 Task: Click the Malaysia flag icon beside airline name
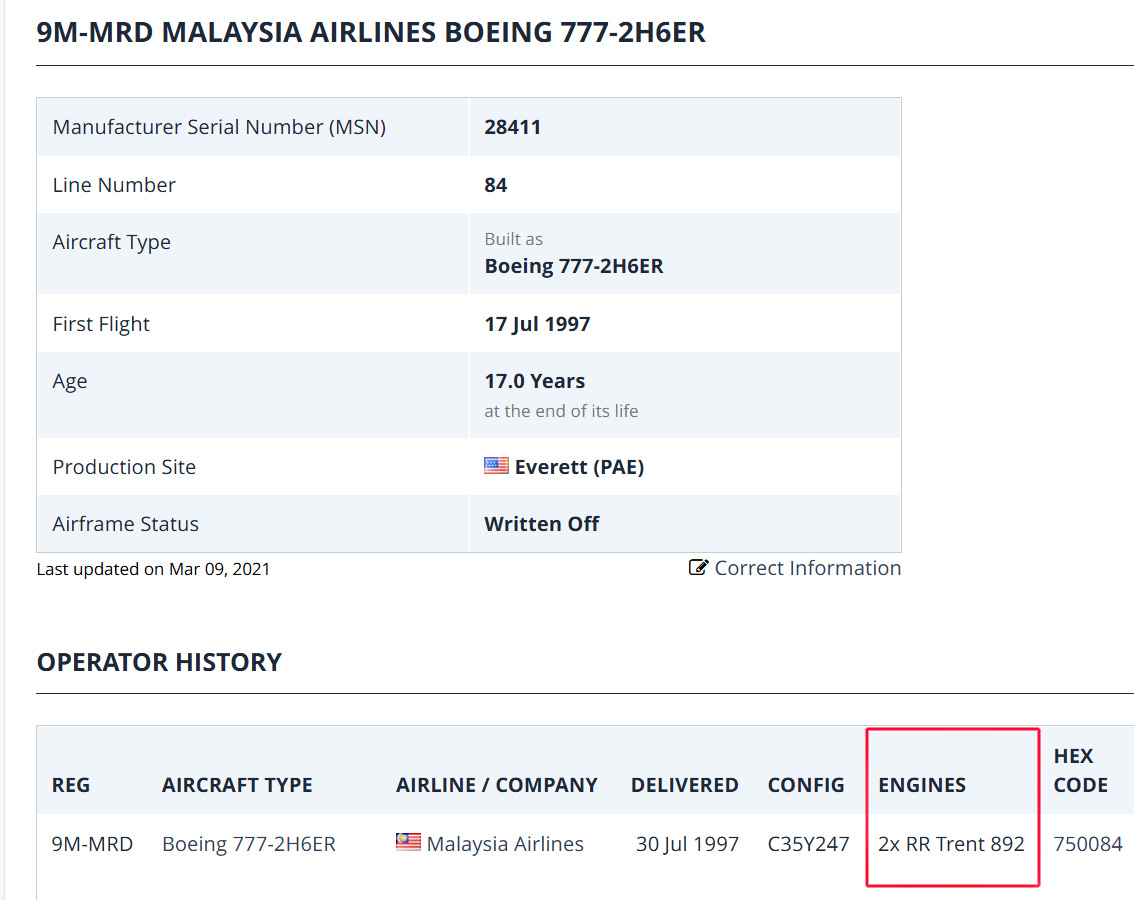click(x=408, y=842)
